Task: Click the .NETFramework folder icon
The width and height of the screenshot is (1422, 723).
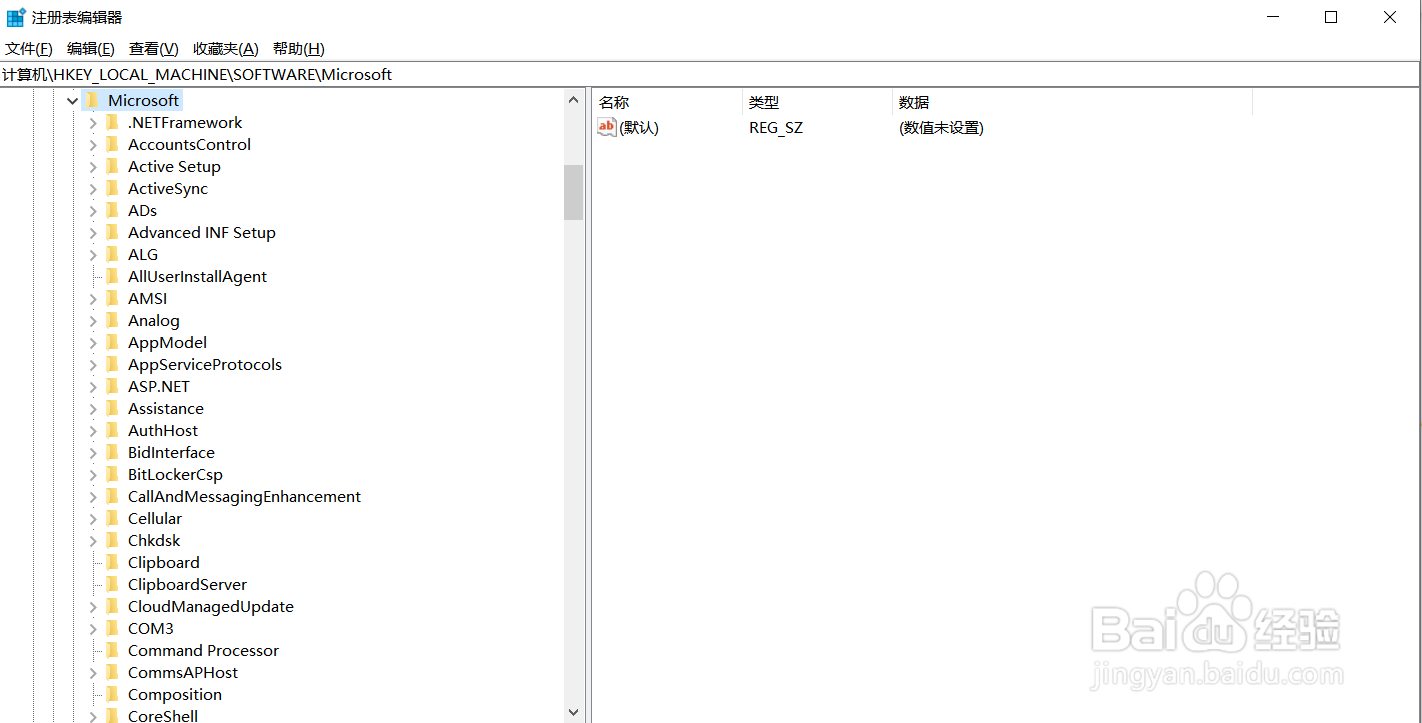Action: coord(112,122)
